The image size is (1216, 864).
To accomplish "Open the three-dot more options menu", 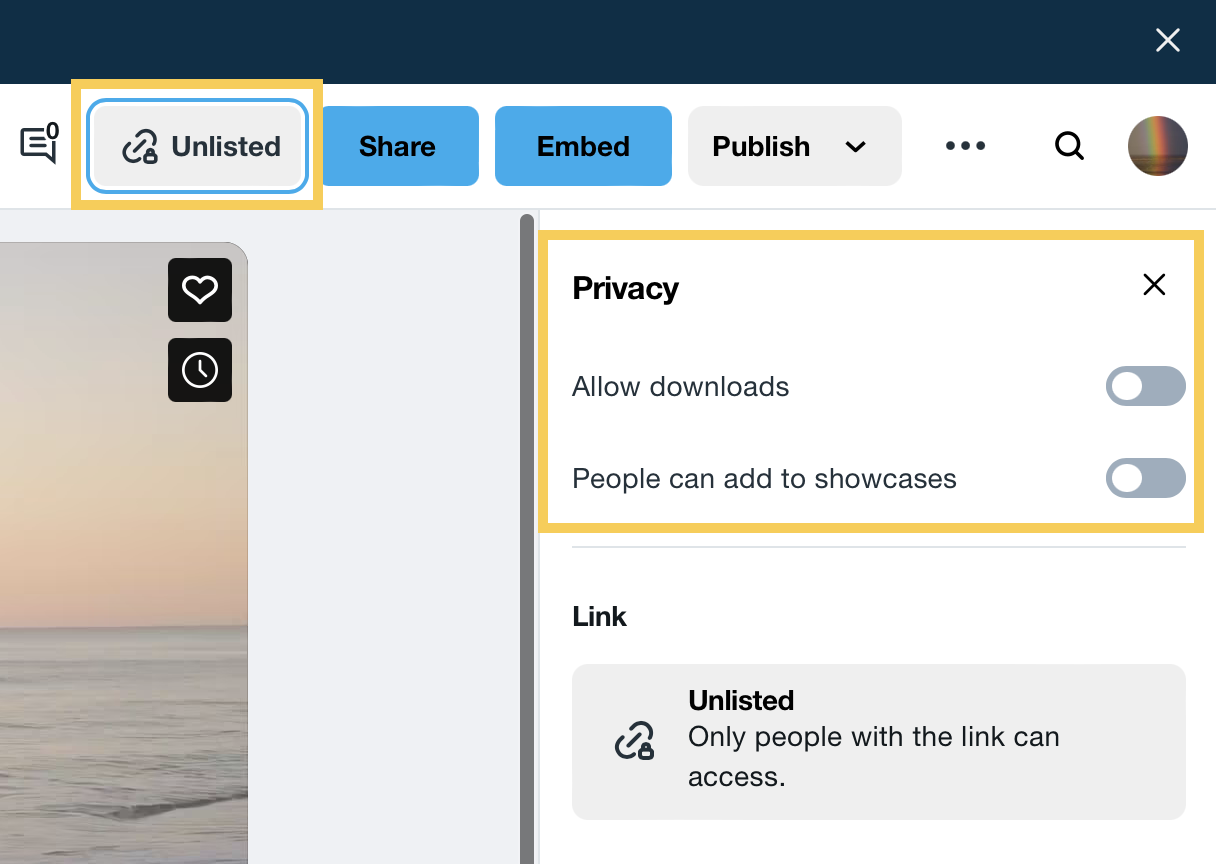I will click(966, 146).
